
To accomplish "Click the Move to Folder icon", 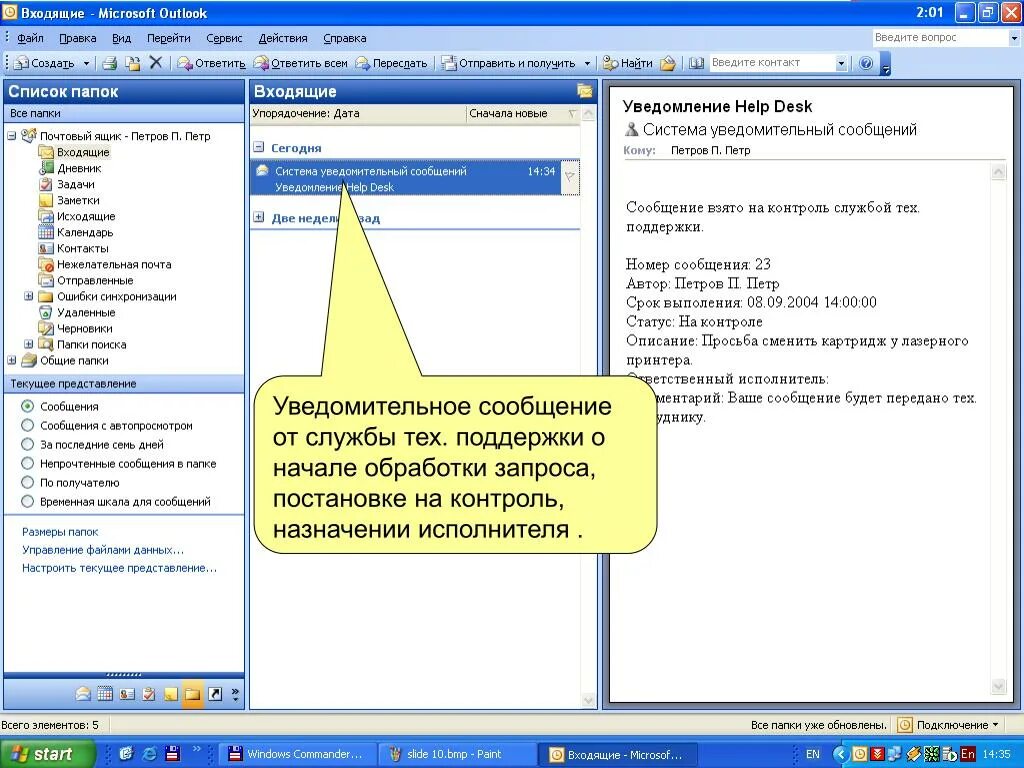I will (x=133, y=63).
